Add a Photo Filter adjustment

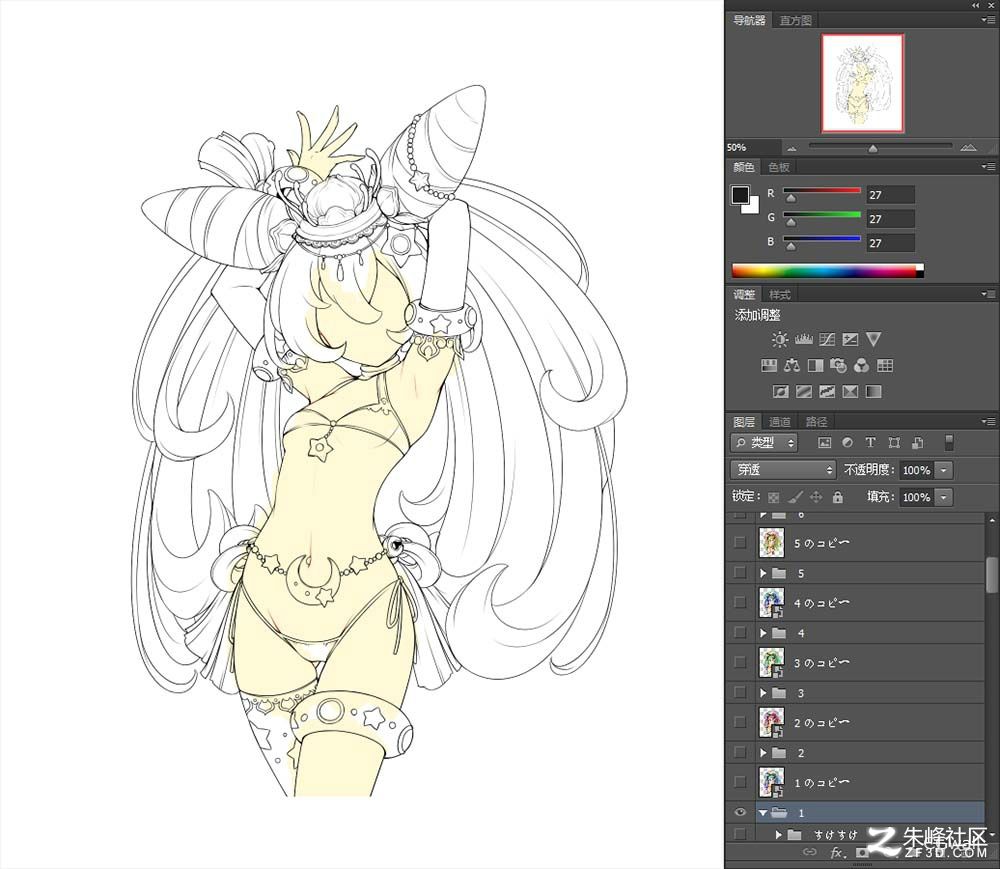click(x=839, y=365)
